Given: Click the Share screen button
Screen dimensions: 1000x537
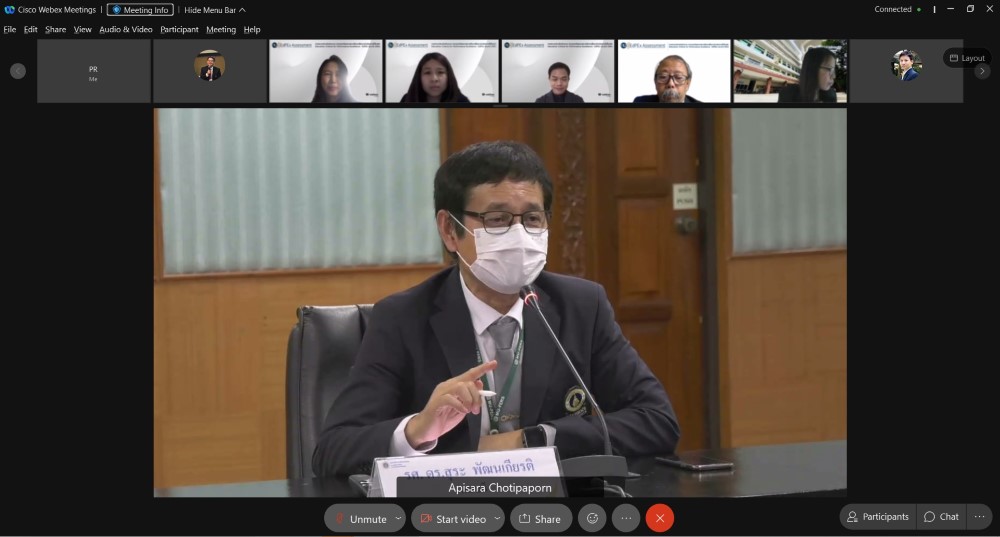Looking at the screenshot, I should (x=540, y=519).
